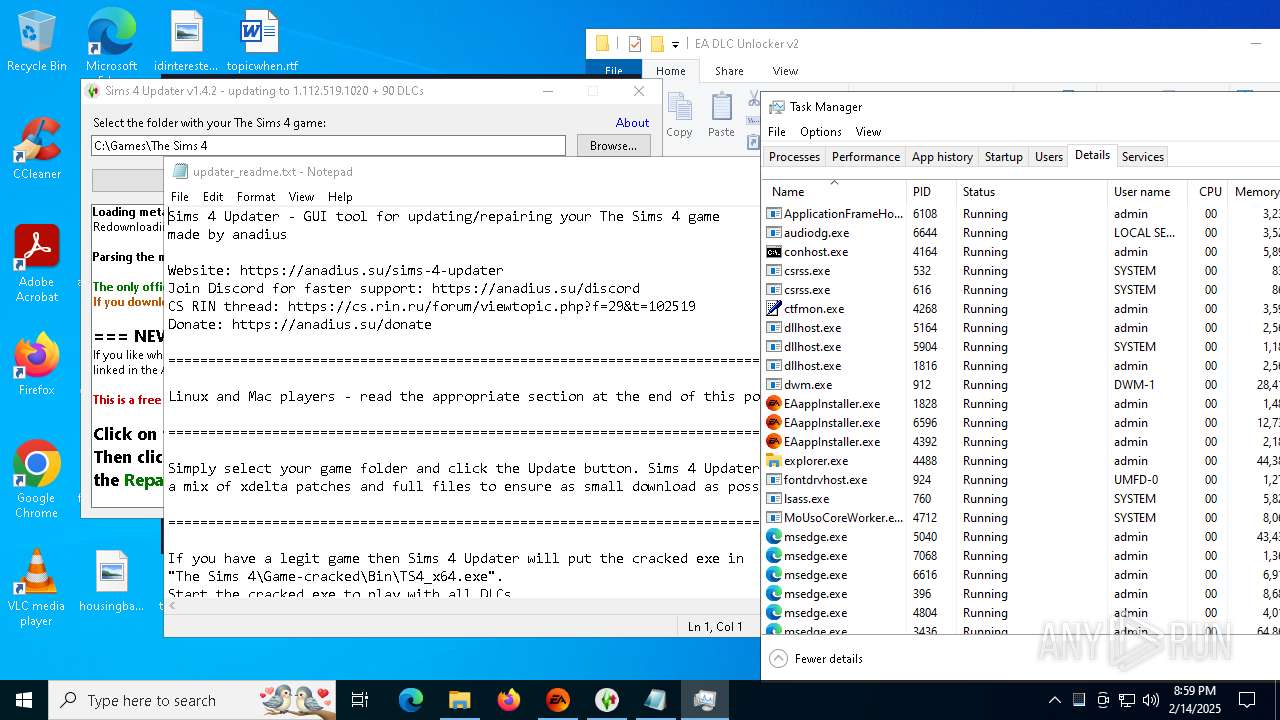Click the volume icon in system tray
The width and height of the screenshot is (1280, 720).
[x=1151, y=700]
